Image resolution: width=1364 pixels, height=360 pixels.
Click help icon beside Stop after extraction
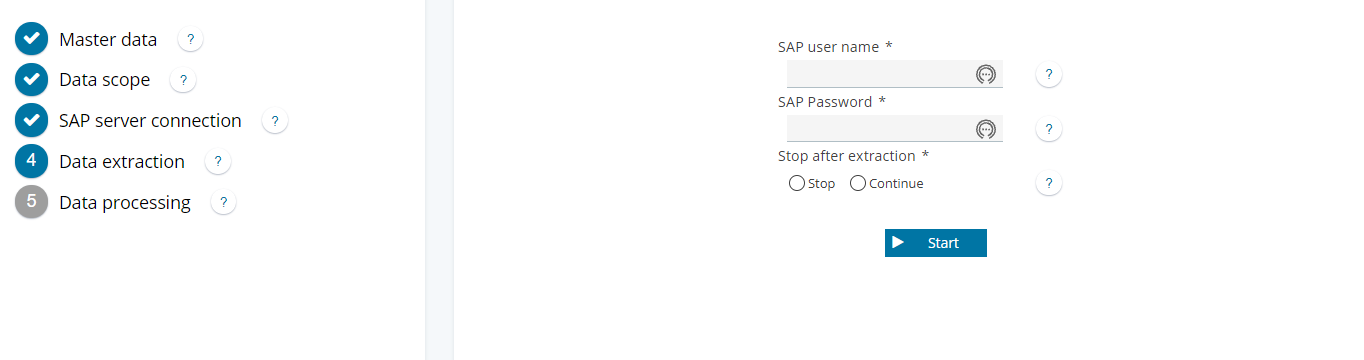coord(1049,184)
